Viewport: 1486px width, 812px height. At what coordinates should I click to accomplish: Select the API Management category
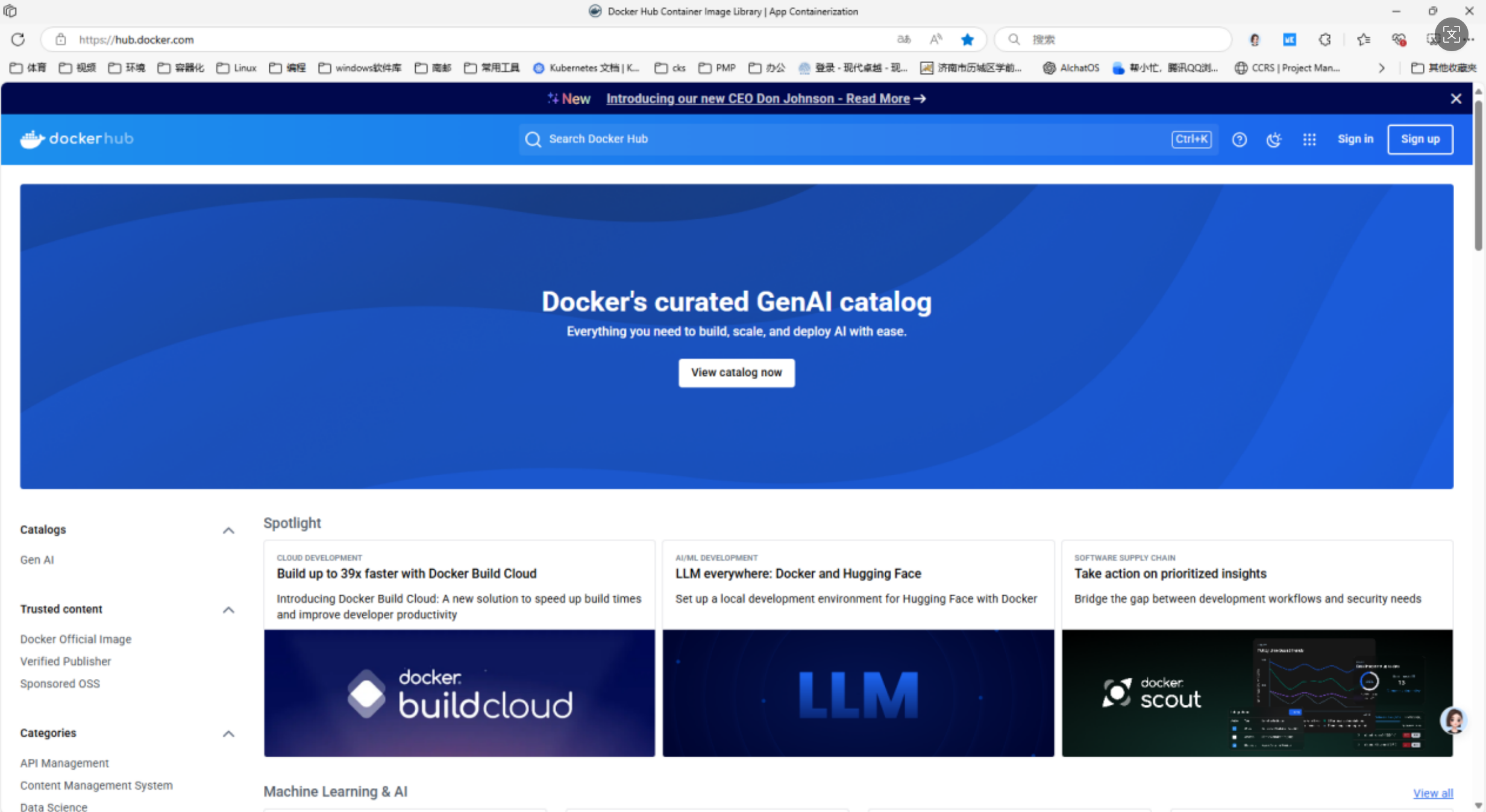(x=64, y=763)
